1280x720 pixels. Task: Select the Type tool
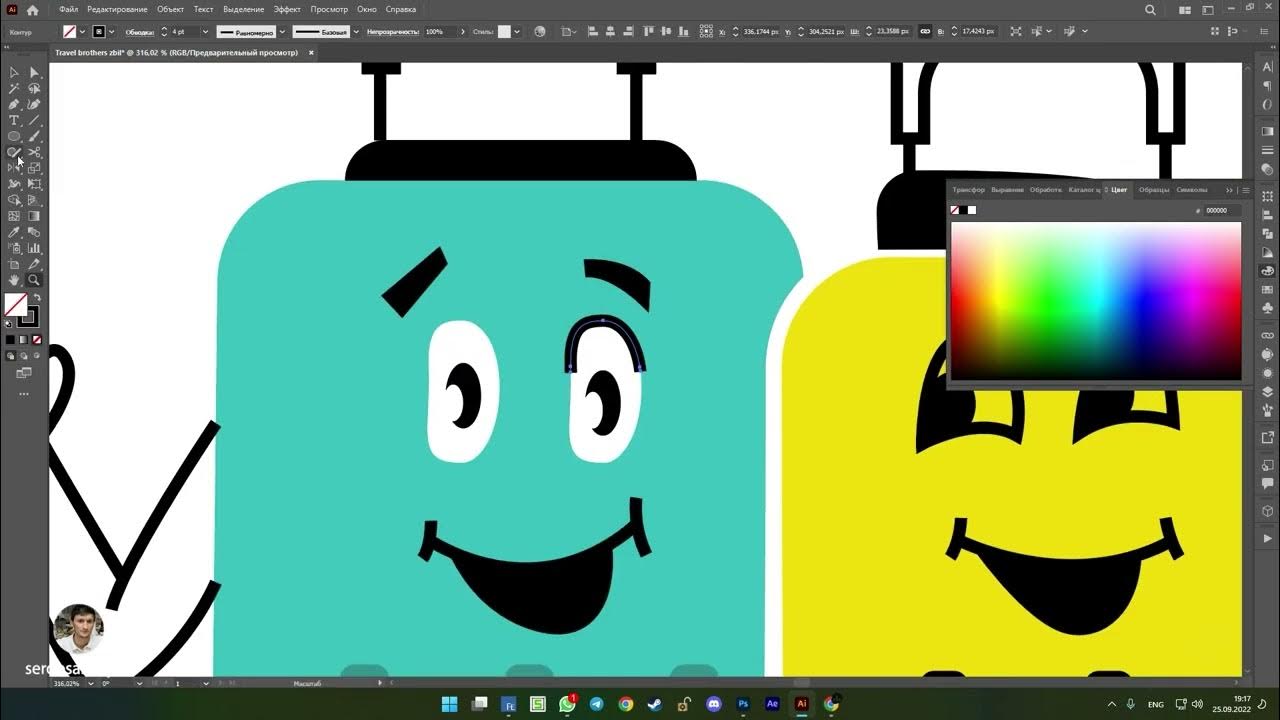(x=14, y=120)
